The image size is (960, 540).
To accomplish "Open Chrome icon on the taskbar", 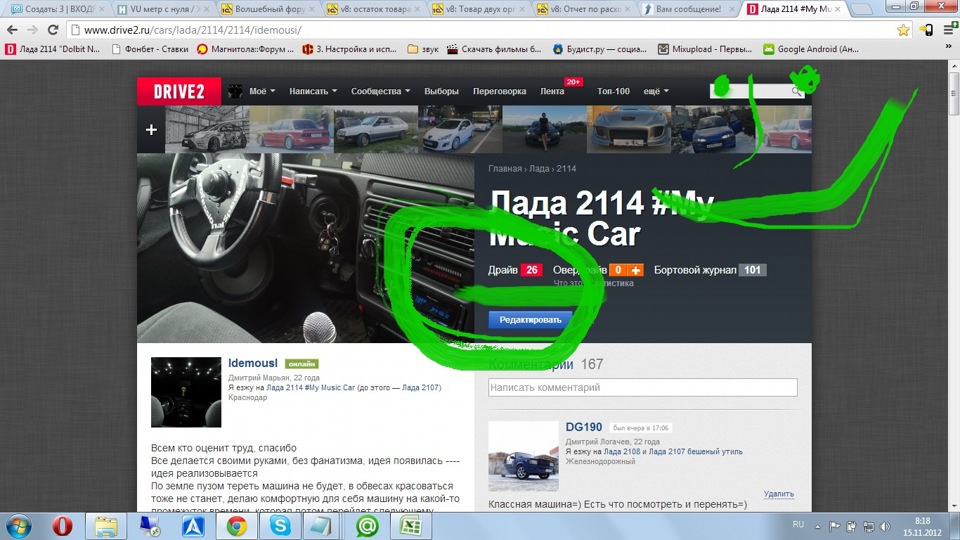I will 236,526.
